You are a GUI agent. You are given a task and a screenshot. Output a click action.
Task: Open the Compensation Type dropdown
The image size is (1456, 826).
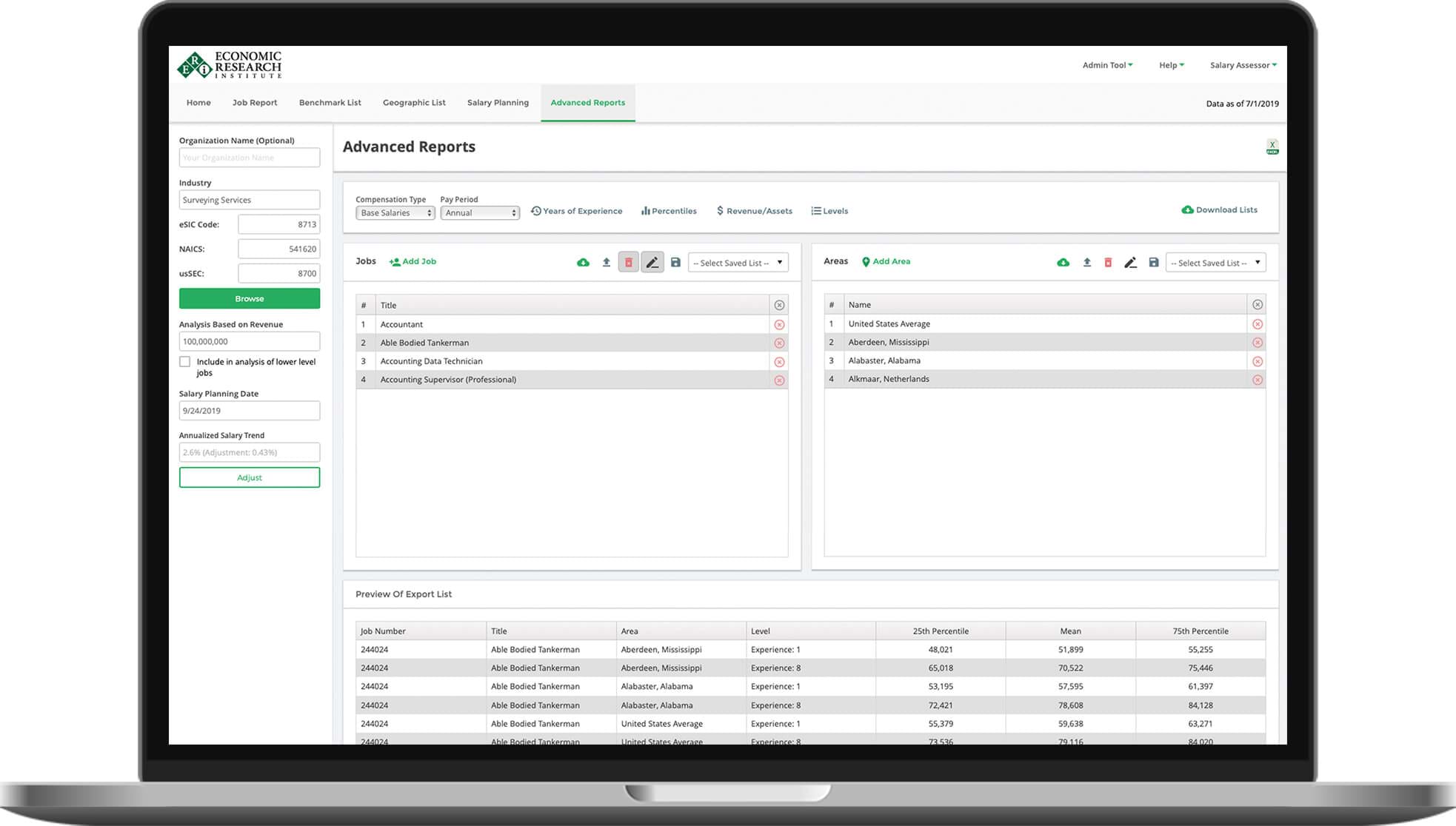(395, 212)
